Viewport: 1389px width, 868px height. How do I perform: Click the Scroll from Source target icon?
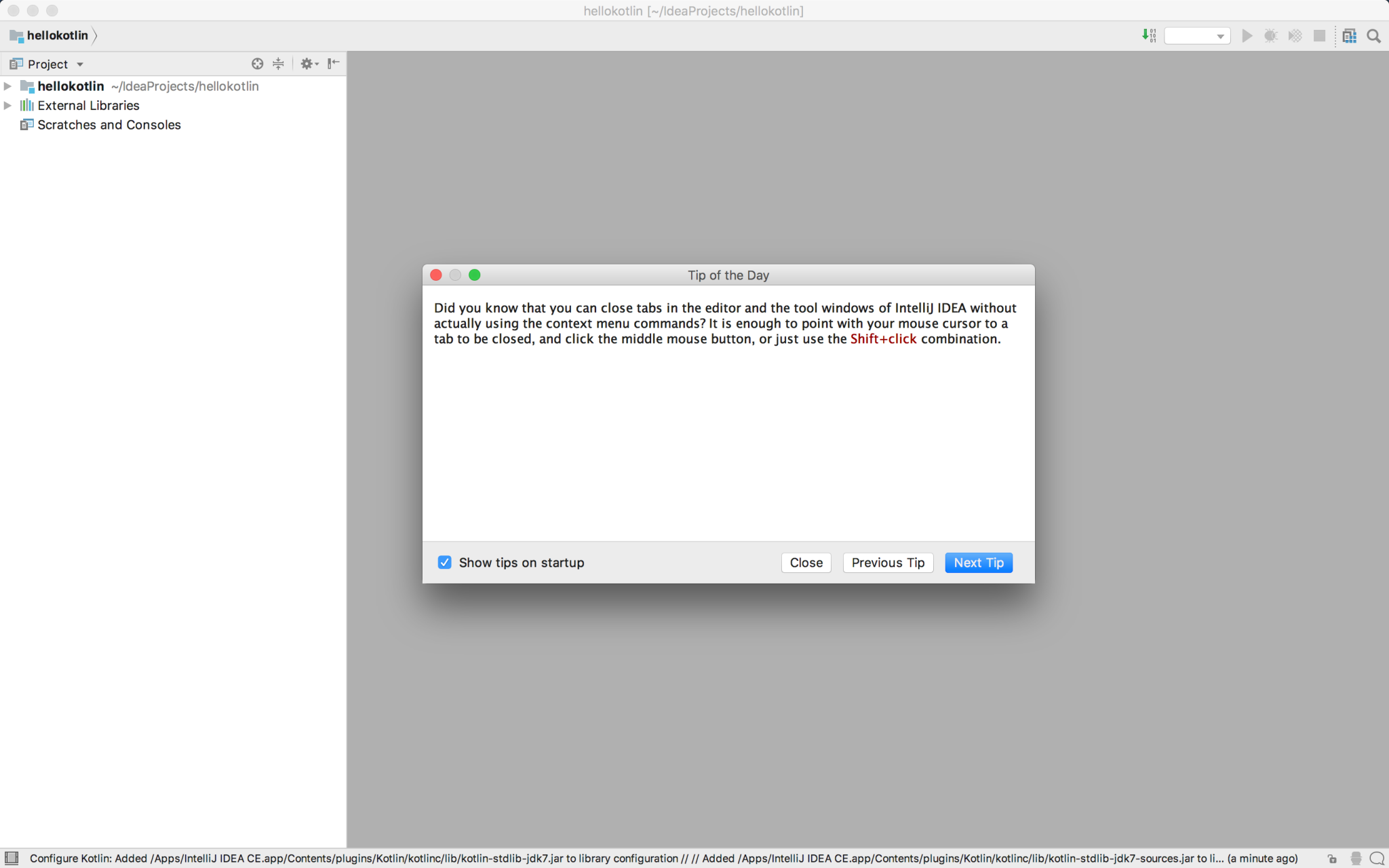(x=257, y=64)
